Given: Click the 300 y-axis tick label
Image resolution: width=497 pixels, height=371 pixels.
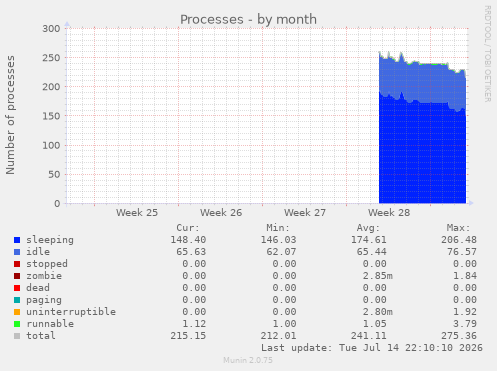Looking at the screenshot, I should pyautogui.click(x=51, y=29).
